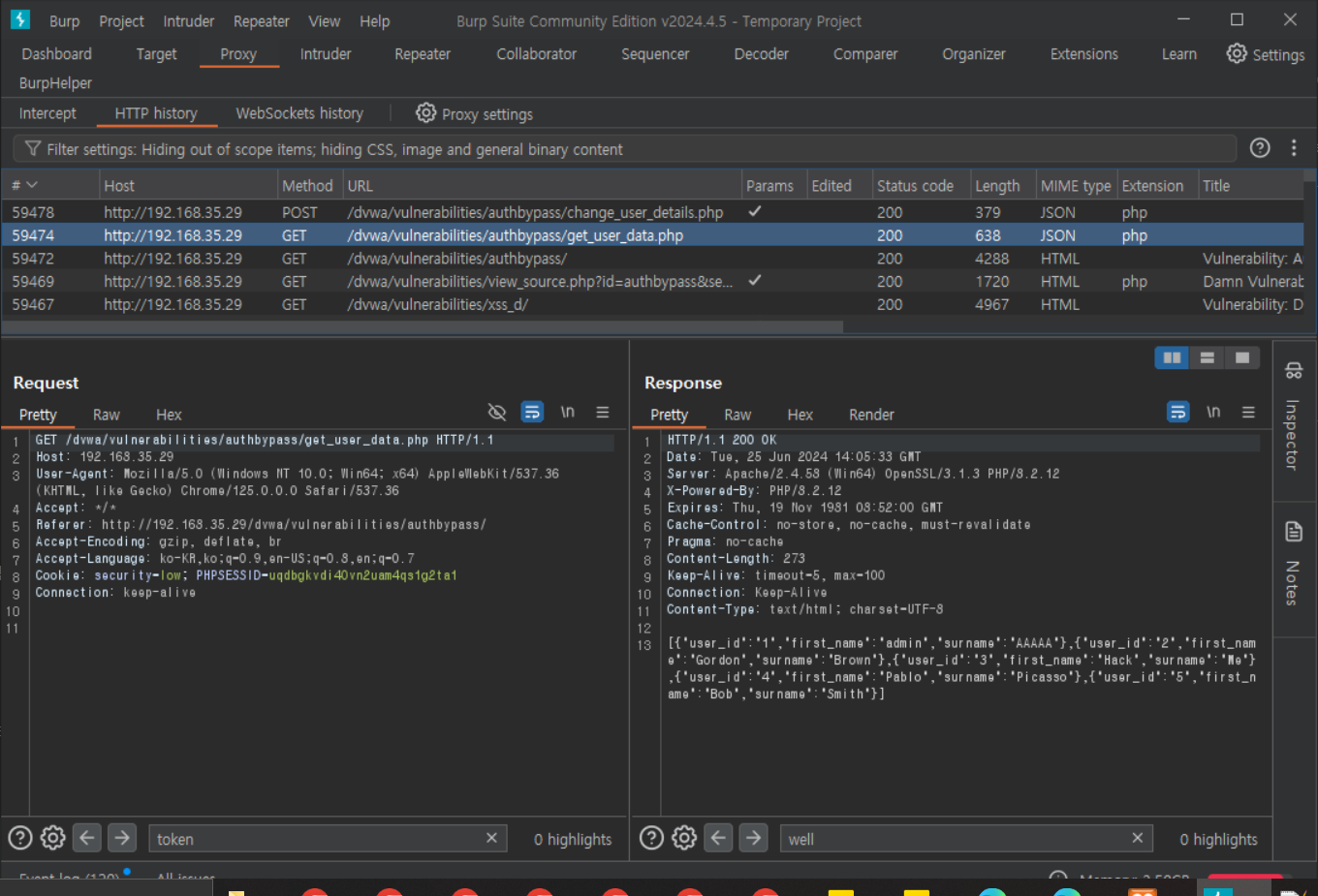Open the Intruder menu in menu bar
This screenshot has height=896, width=1318.
coord(188,21)
